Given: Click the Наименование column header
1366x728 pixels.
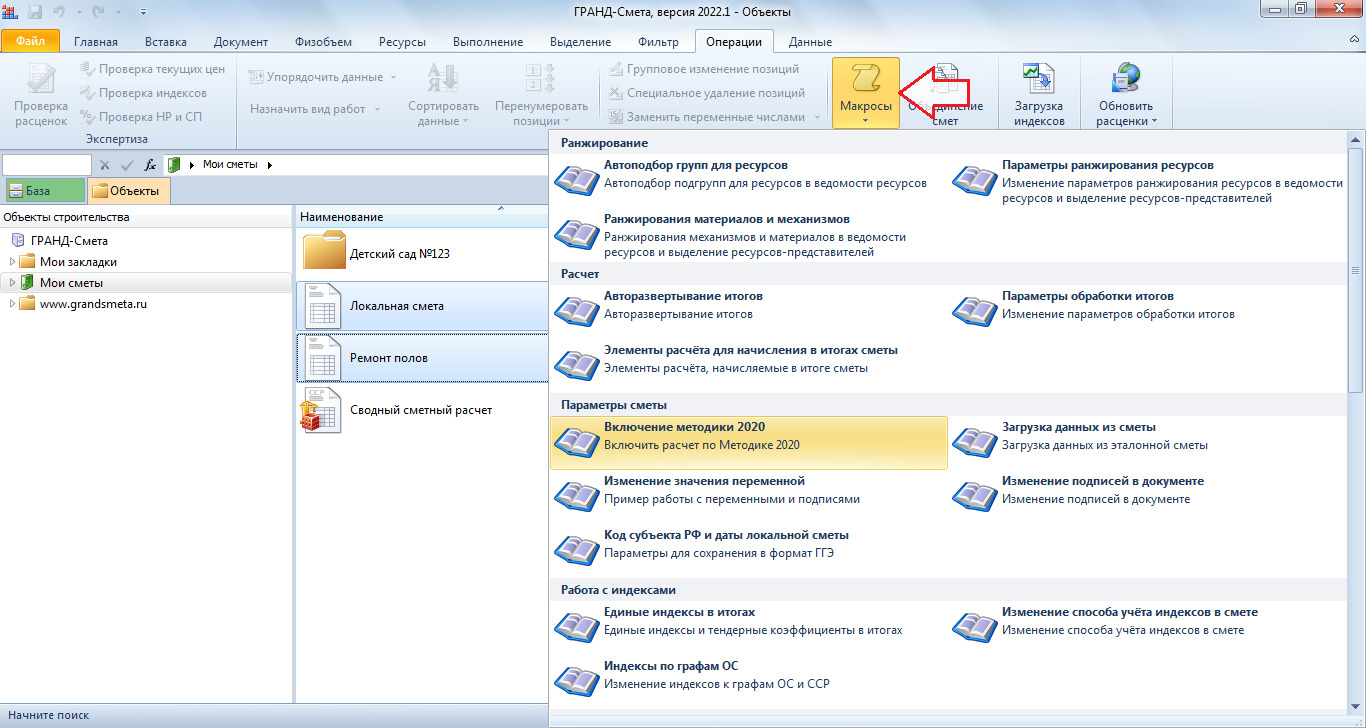Looking at the screenshot, I should 423,216.
